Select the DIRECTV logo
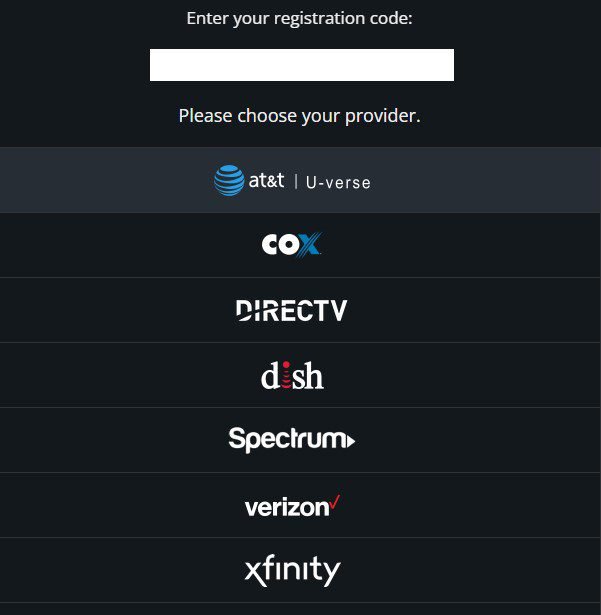 click(x=291, y=310)
